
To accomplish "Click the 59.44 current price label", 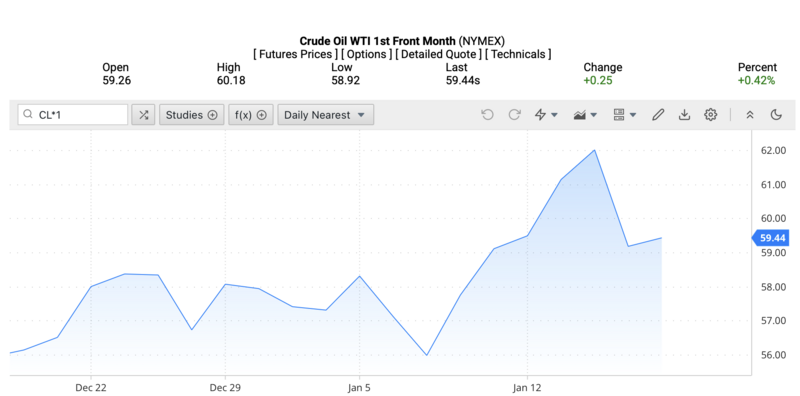I will coord(771,238).
